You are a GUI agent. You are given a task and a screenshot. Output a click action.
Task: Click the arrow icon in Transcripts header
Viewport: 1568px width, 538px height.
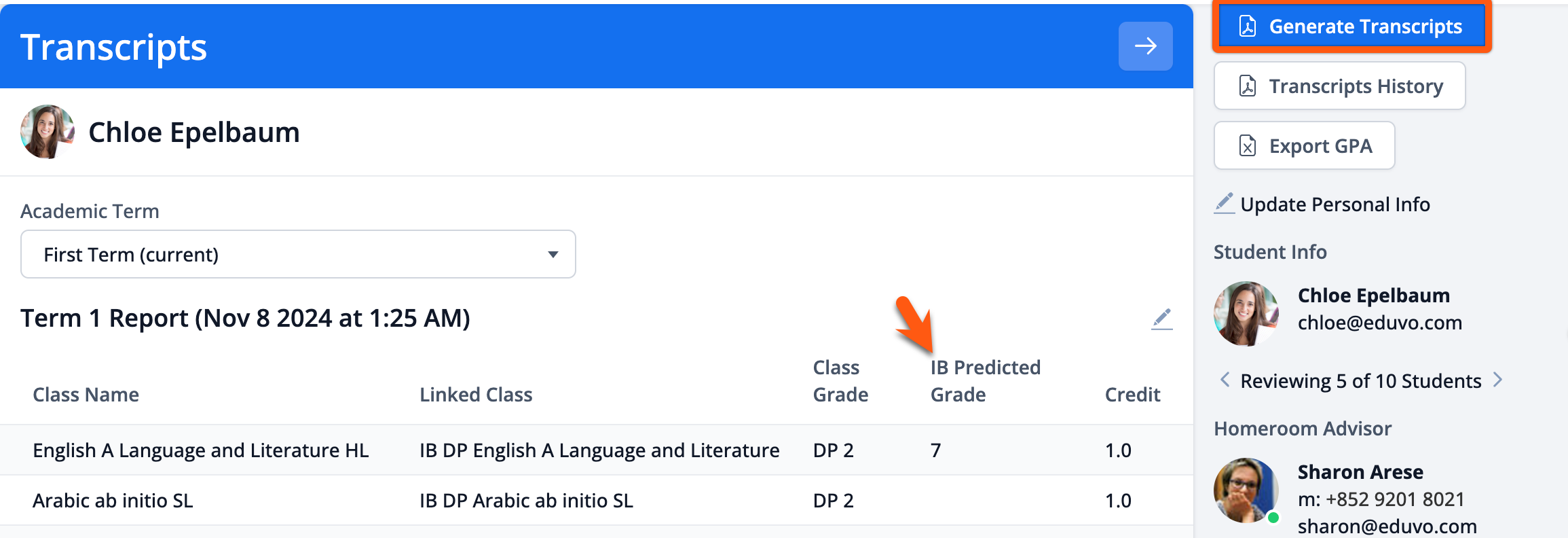coord(1145,46)
